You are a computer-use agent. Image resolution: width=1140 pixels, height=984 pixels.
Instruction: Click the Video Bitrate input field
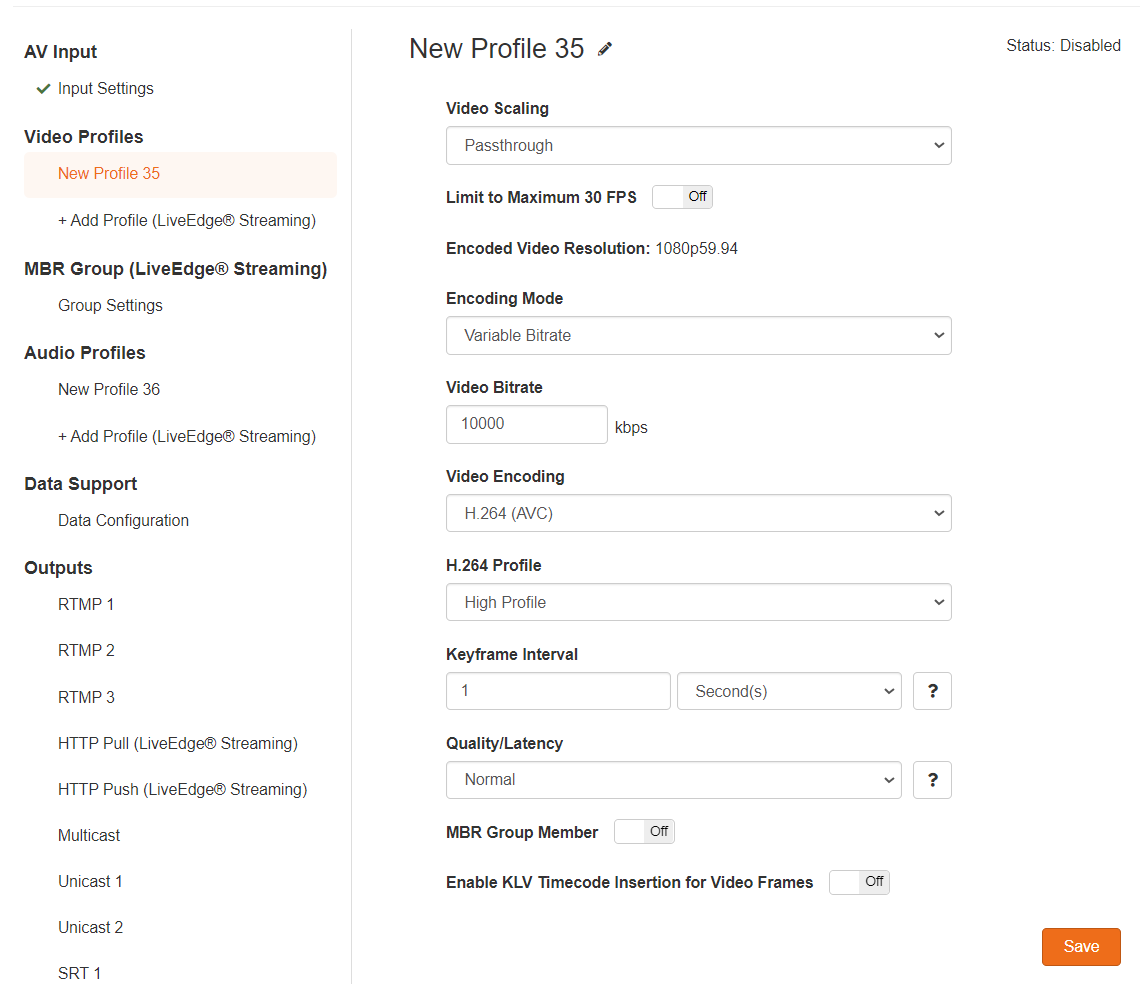tap(526, 424)
